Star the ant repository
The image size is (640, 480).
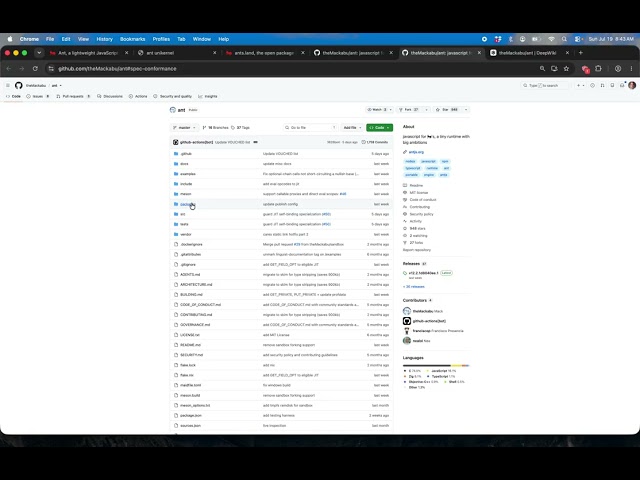coord(447,110)
